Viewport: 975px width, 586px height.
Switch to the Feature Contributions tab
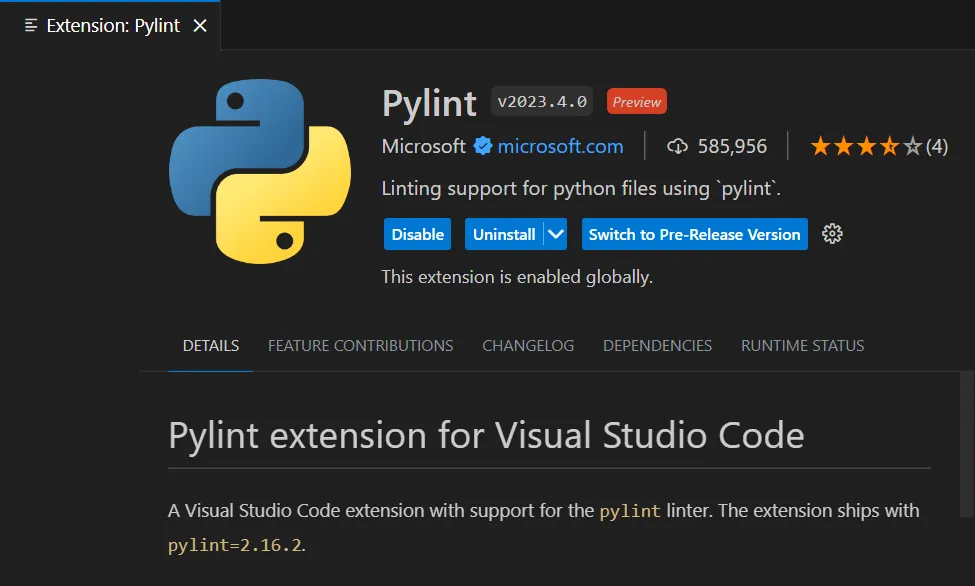tap(360, 345)
